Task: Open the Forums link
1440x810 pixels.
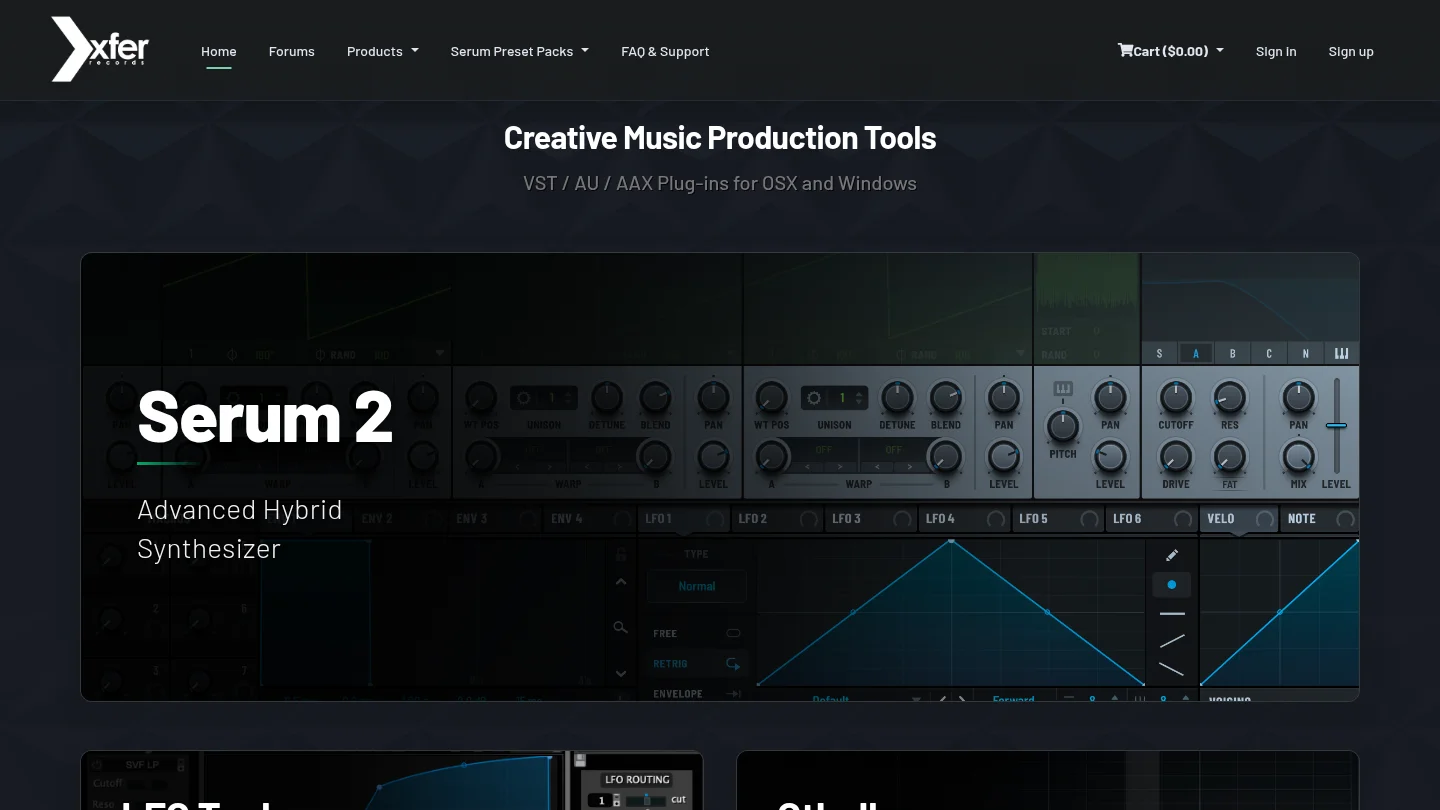Action: click(x=292, y=51)
